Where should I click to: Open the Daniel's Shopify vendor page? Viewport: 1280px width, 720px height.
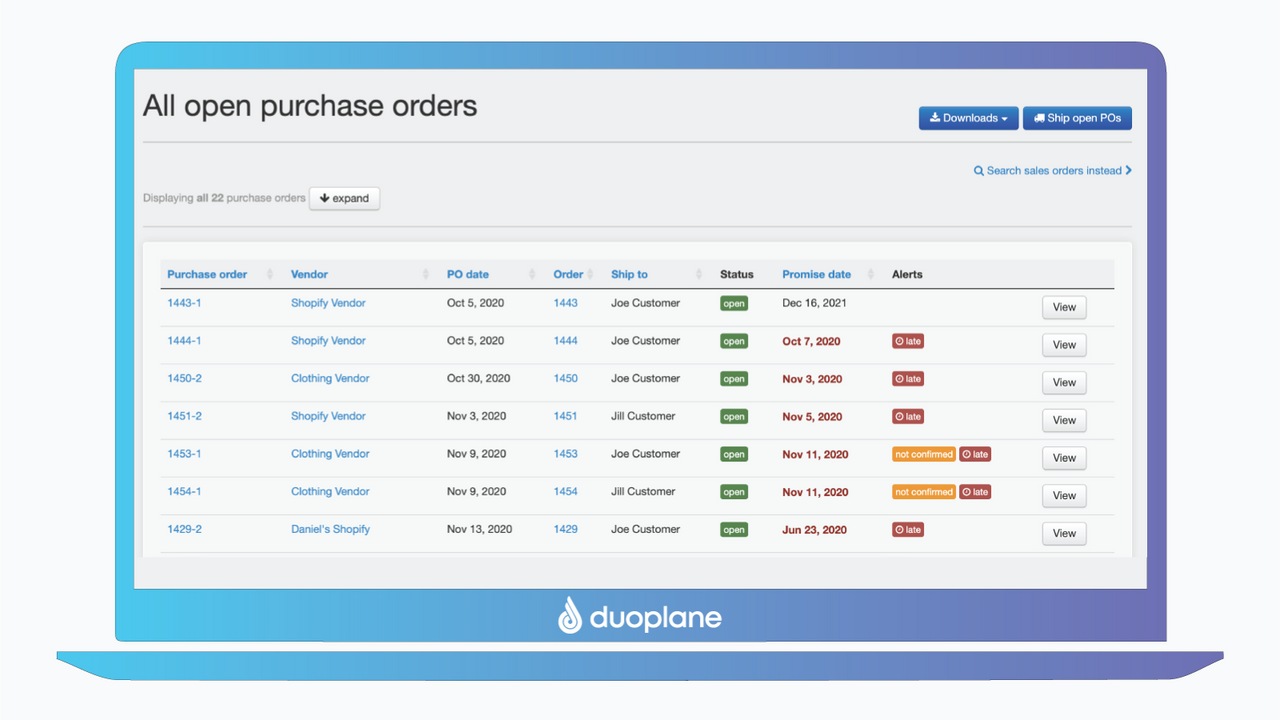[330, 529]
